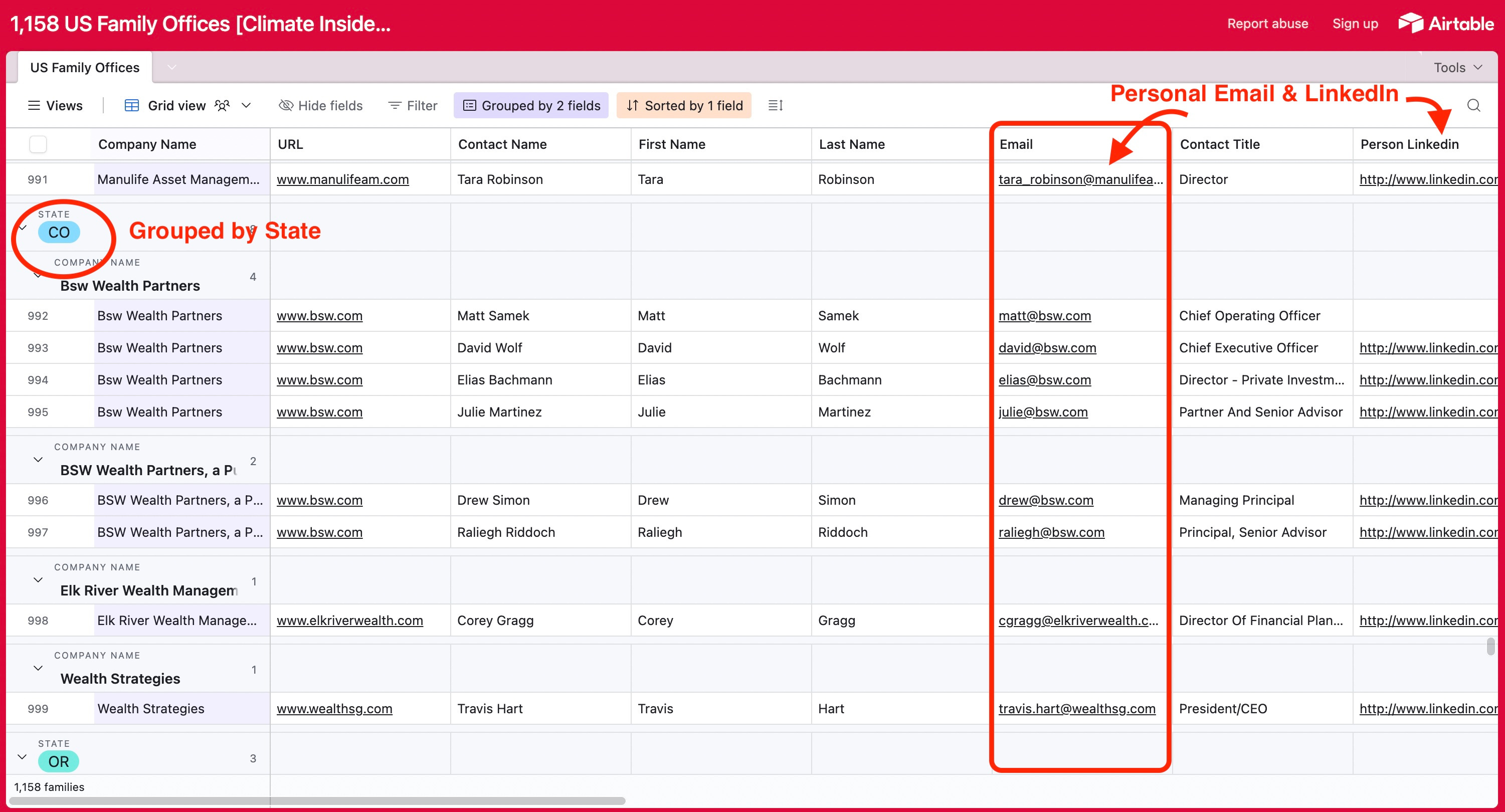The width and height of the screenshot is (1505, 812).
Task: Collapse the Elk River Wealth group
Action: pos(38,579)
